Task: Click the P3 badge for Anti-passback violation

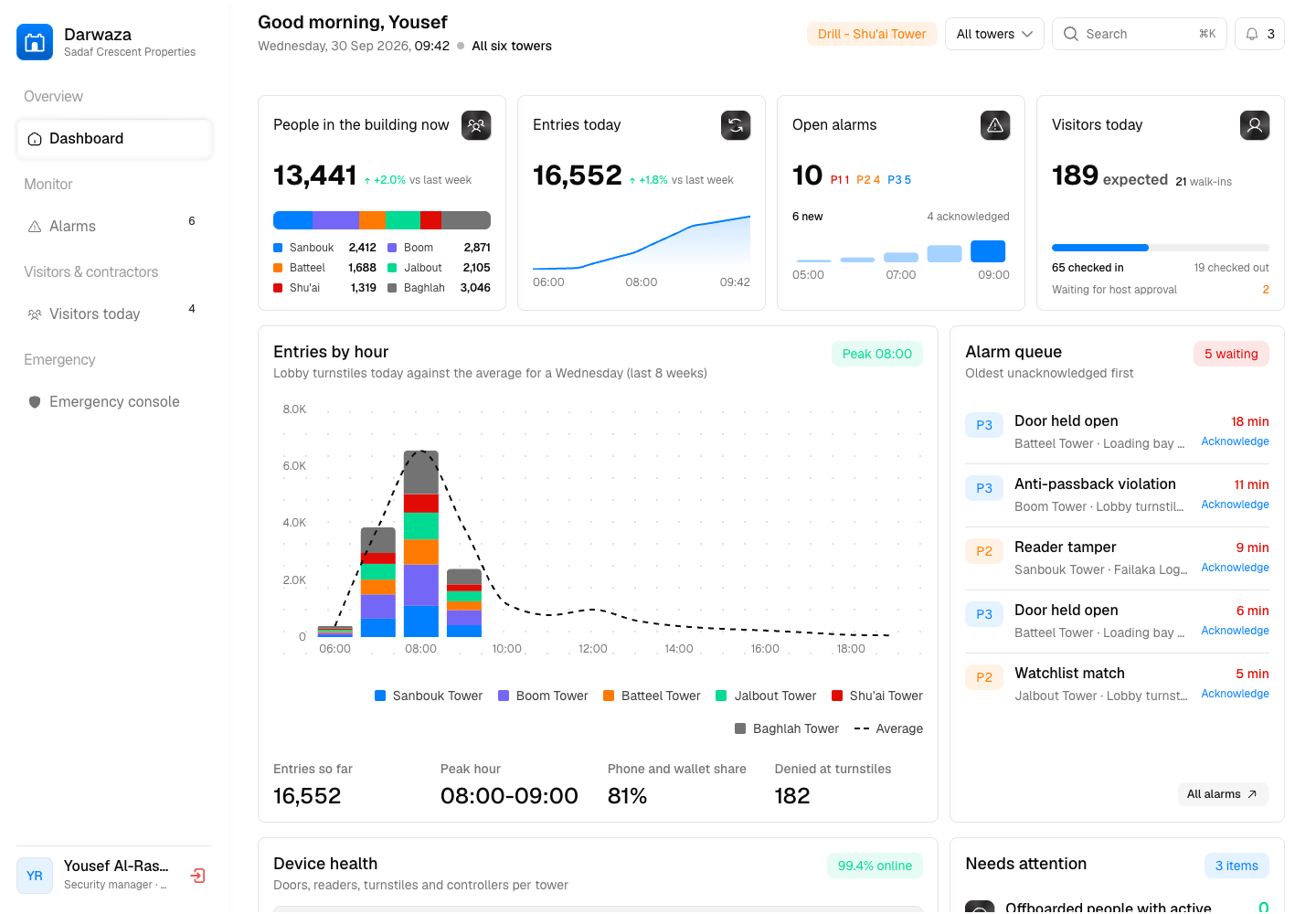Action: pyautogui.click(x=984, y=488)
